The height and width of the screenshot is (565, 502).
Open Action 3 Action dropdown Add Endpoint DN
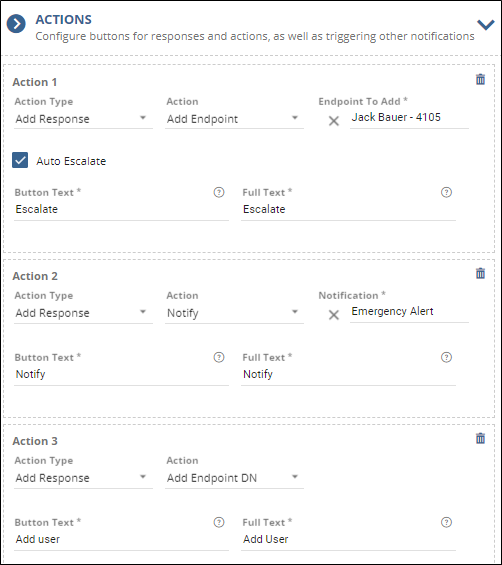coord(234,478)
